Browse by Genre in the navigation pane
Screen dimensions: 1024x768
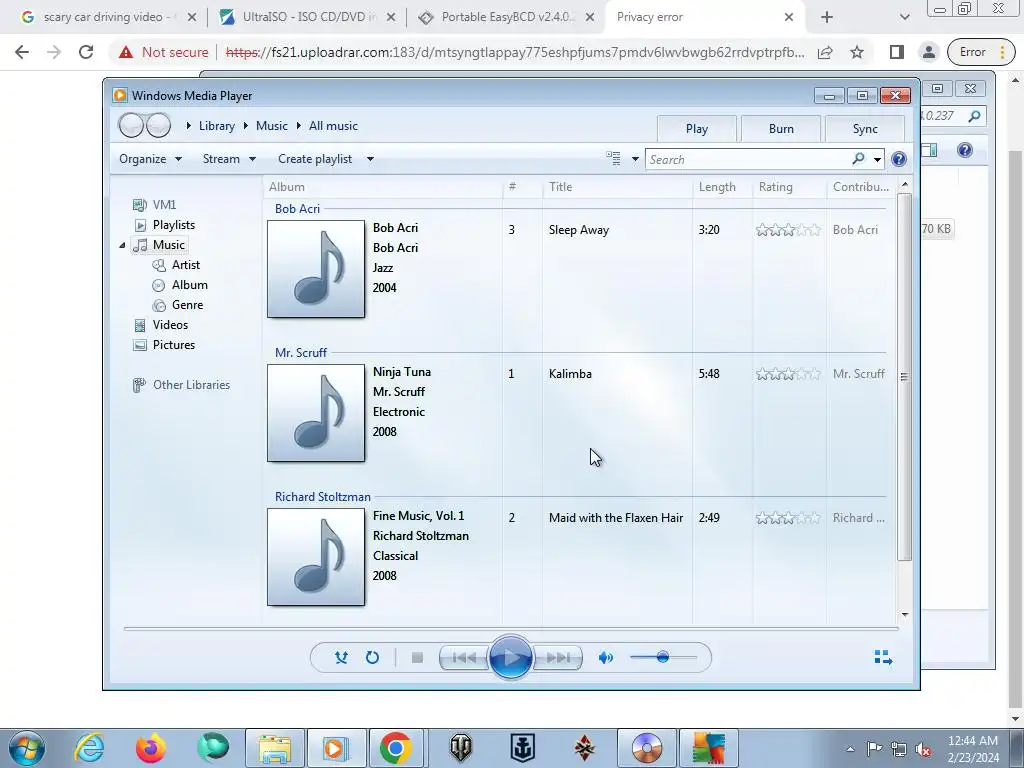pos(178,305)
